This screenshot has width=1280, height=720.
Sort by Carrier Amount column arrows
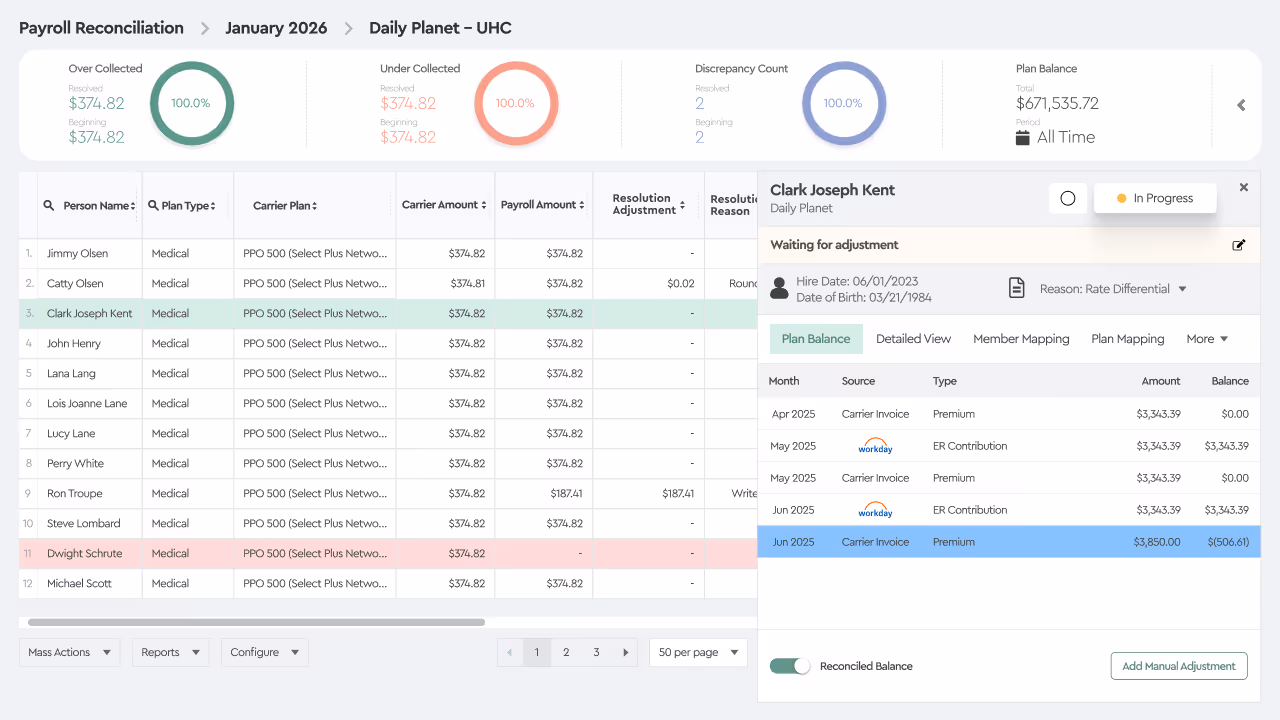point(484,205)
